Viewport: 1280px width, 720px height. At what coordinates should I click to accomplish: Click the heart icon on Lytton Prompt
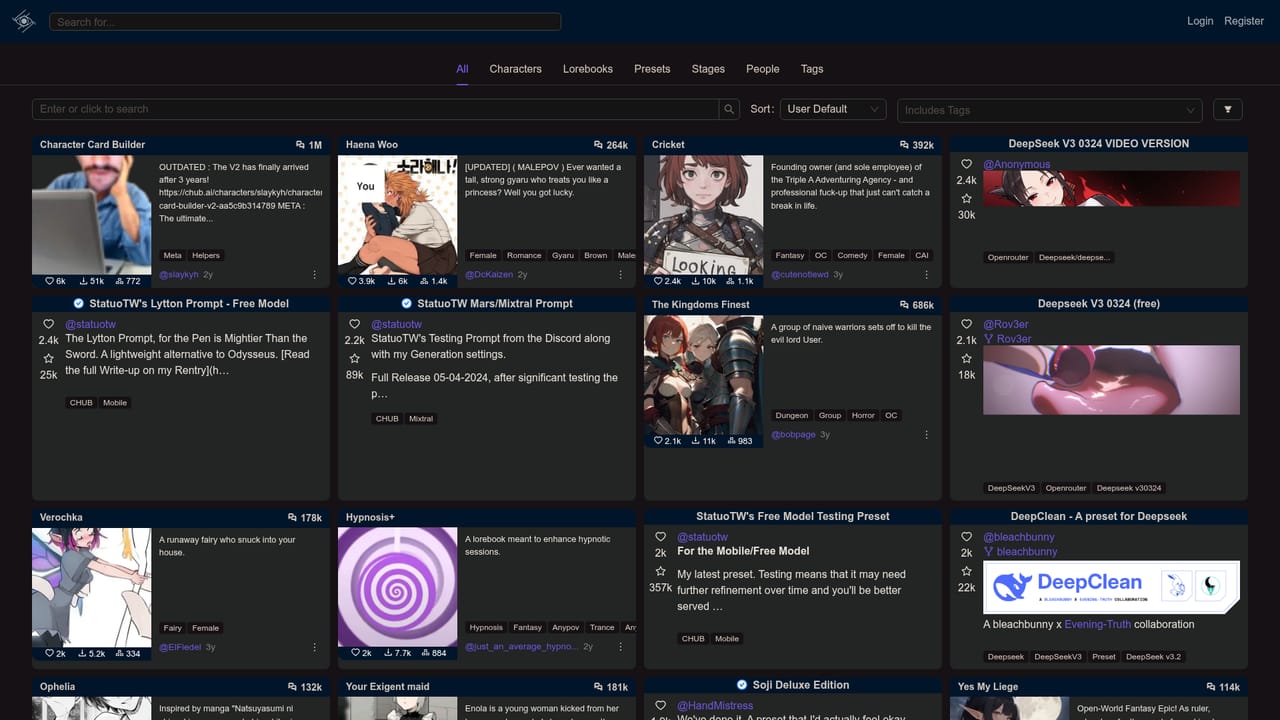coord(48,324)
